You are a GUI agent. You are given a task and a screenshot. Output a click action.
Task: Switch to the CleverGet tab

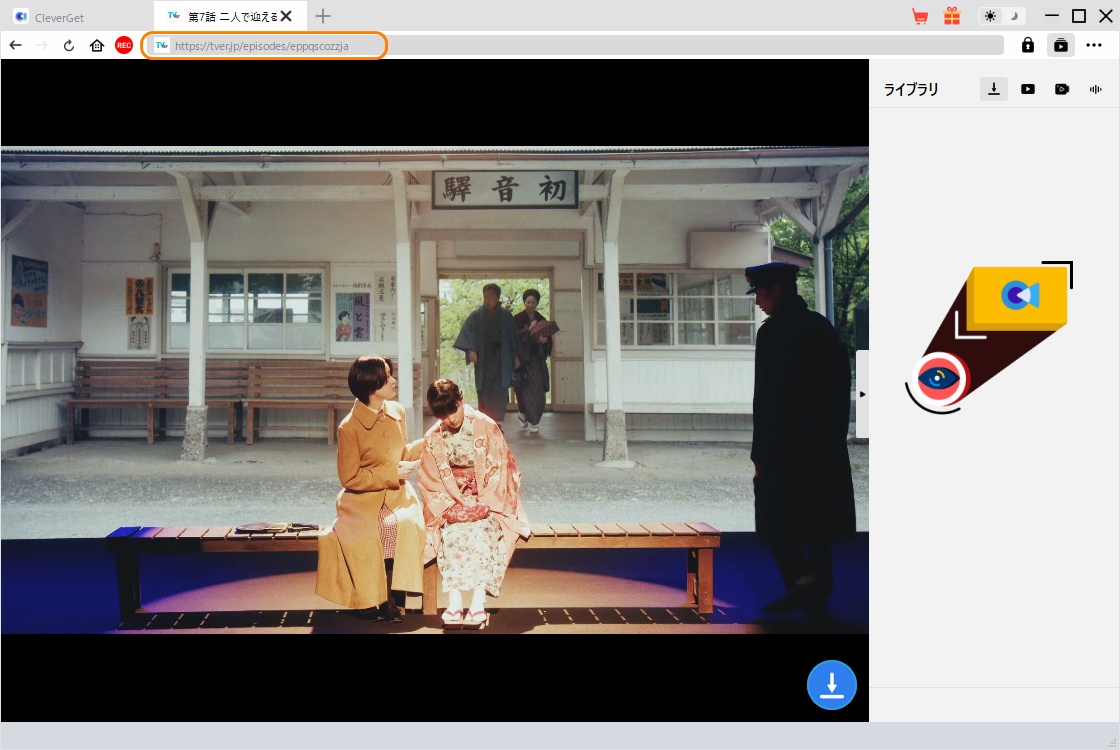[77, 16]
